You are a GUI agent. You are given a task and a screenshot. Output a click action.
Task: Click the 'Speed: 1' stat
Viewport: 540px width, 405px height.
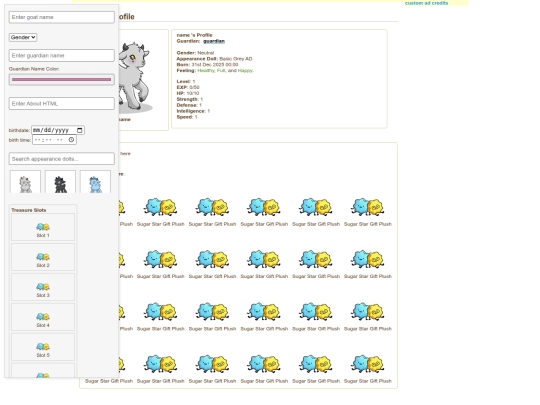click(x=187, y=117)
